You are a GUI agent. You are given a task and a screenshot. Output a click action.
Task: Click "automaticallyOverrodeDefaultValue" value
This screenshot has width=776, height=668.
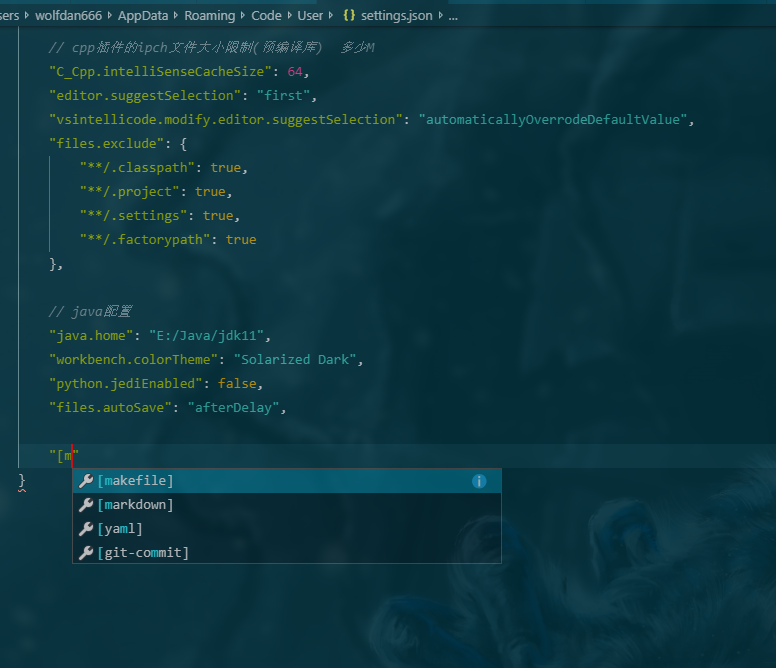click(x=553, y=120)
